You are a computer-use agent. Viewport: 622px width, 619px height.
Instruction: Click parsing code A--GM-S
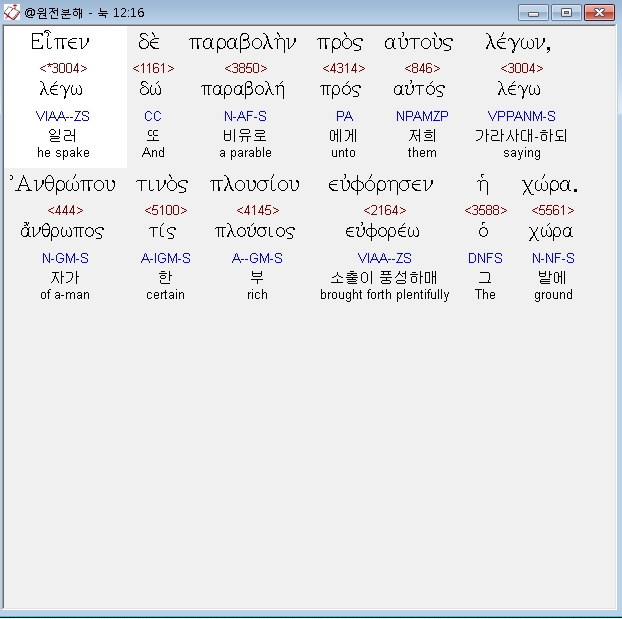click(x=257, y=258)
